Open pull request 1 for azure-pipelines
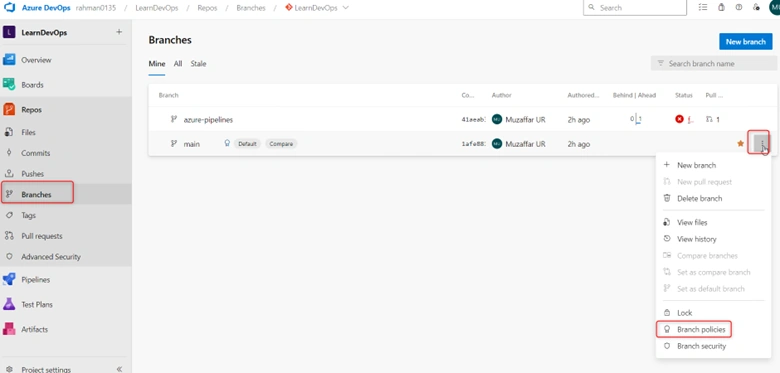The height and width of the screenshot is (373, 780). [x=713, y=119]
